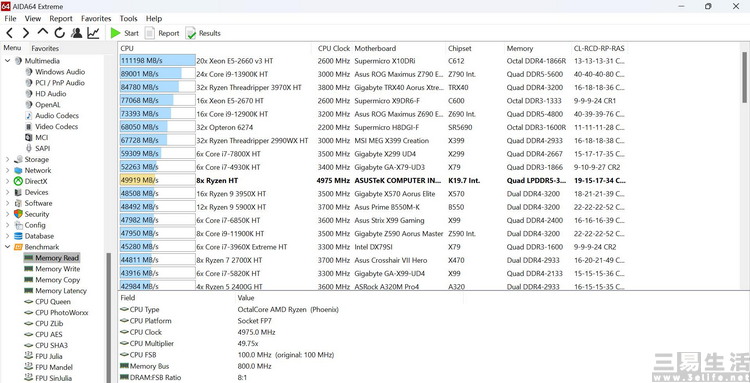Image resolution: width=750 pixels, height=383 pixels.
Task: Click the up arrow navigation icon
Action: tap(43, 32)
